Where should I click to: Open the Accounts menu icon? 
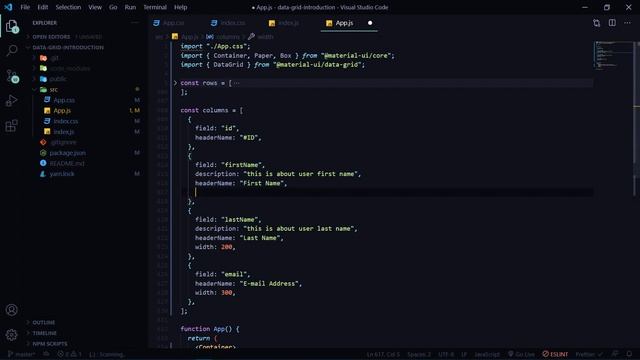point(12,310)
